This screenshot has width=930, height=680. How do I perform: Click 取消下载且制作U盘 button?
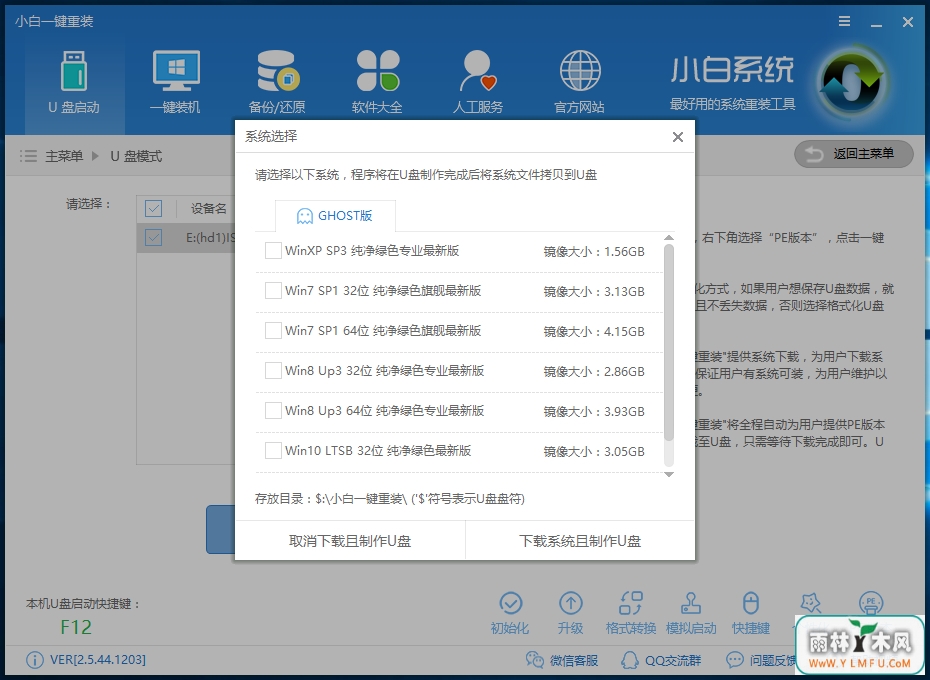point(350,541)
